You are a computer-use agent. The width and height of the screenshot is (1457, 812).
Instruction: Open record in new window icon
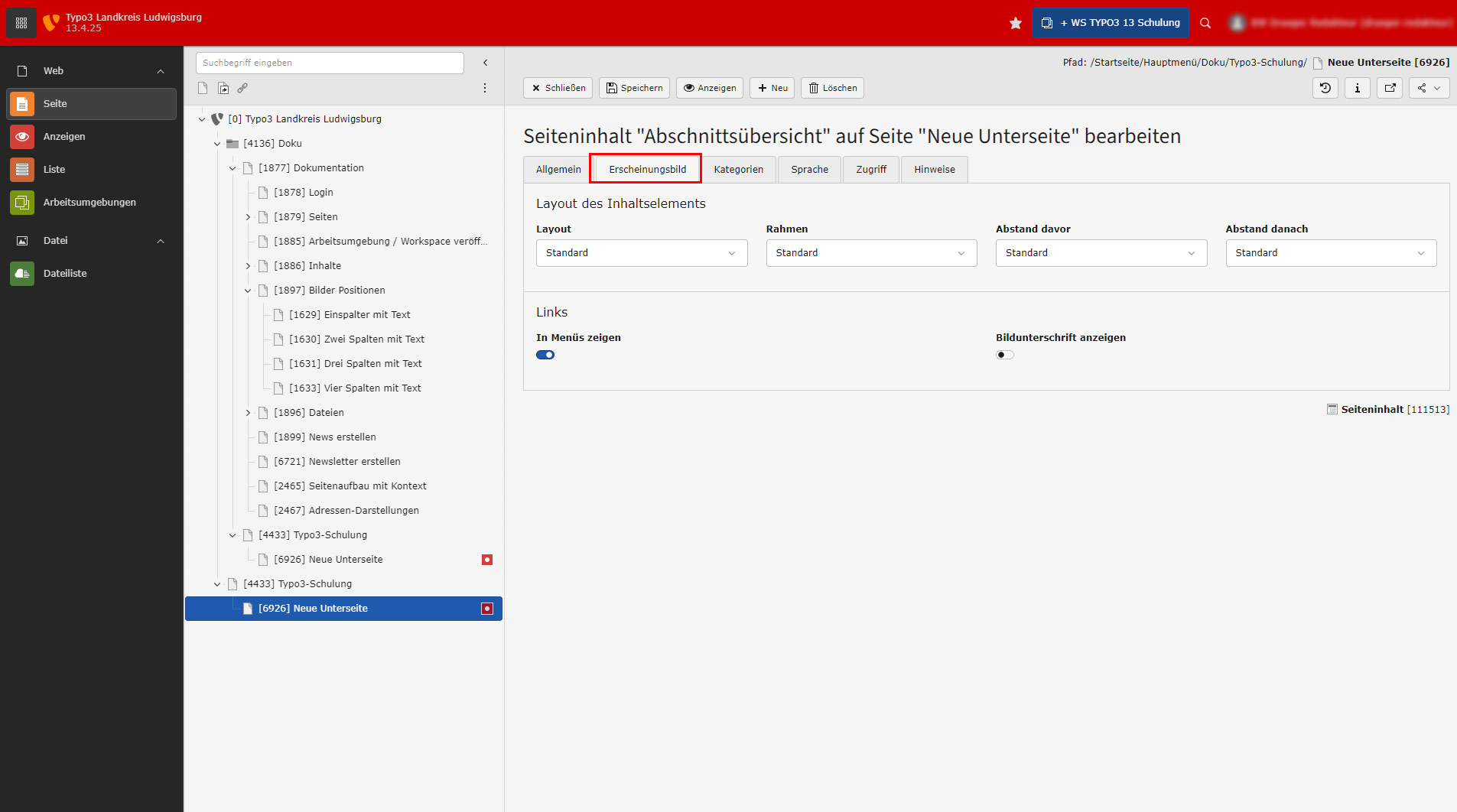1390,88
